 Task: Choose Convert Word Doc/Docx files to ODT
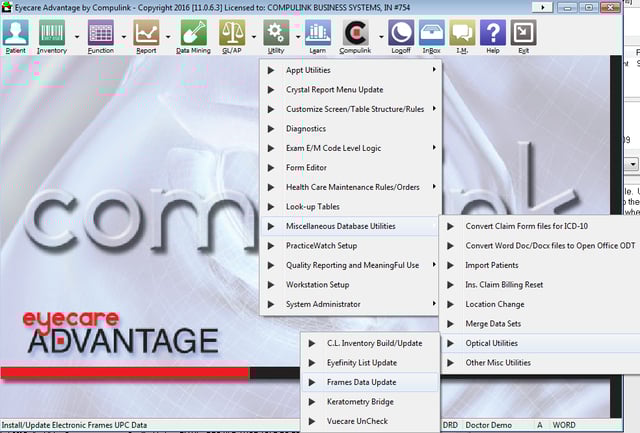coord(540,246)
